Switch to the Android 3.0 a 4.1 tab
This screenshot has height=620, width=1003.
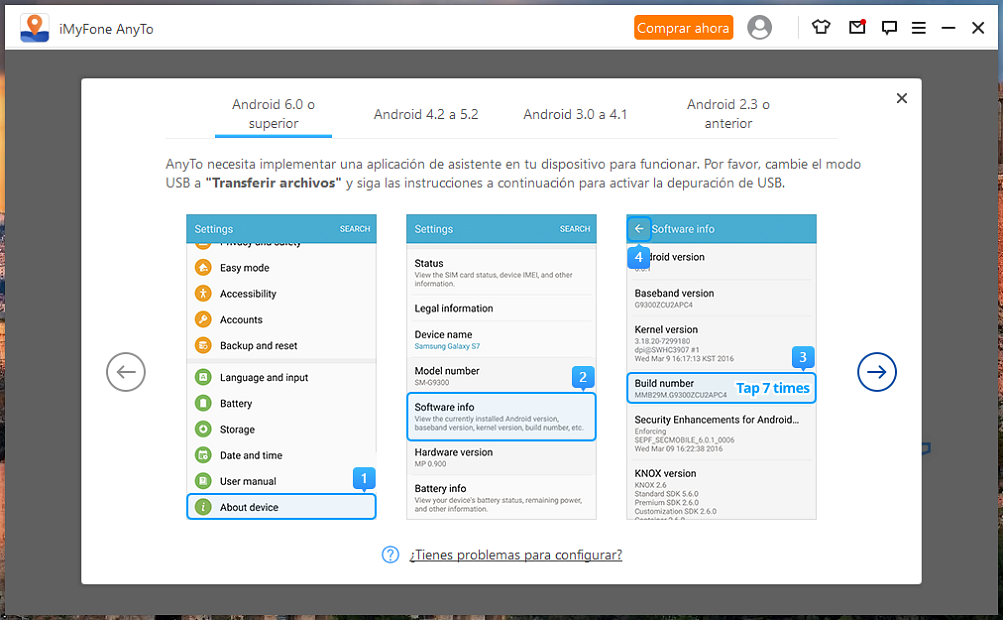[575, 115]
